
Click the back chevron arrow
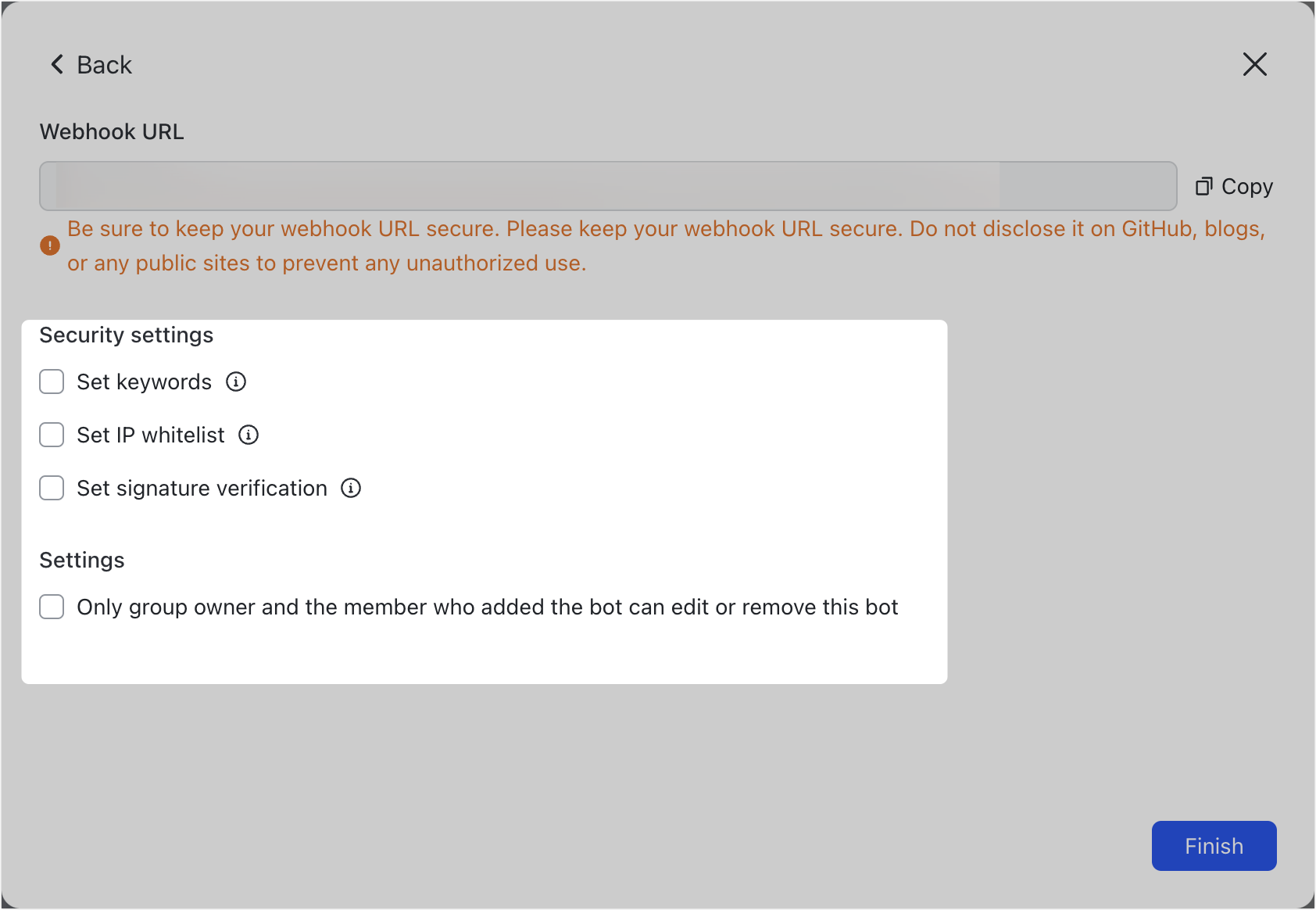[x=56, y=64]
